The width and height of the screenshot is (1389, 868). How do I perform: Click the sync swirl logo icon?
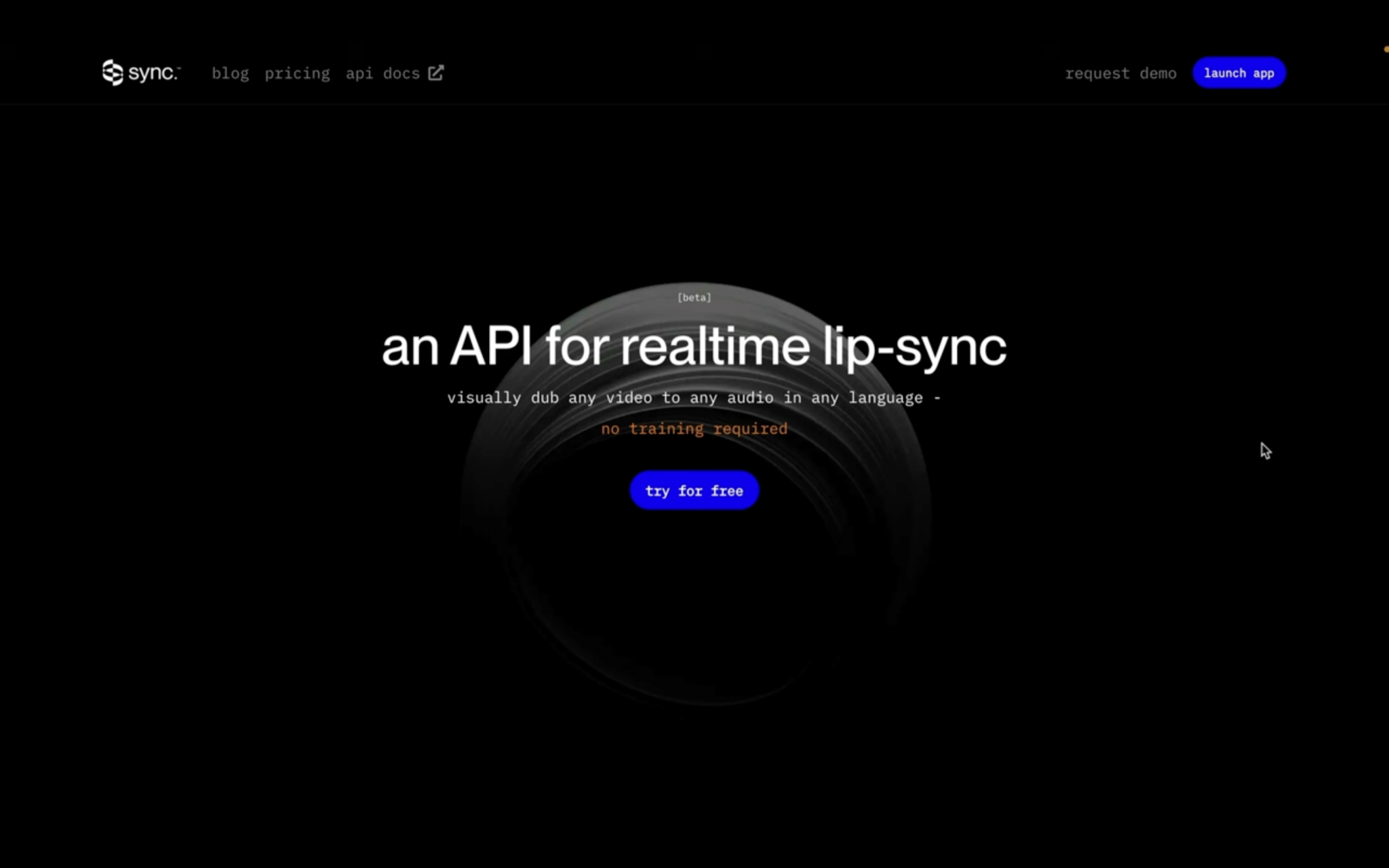112,73
